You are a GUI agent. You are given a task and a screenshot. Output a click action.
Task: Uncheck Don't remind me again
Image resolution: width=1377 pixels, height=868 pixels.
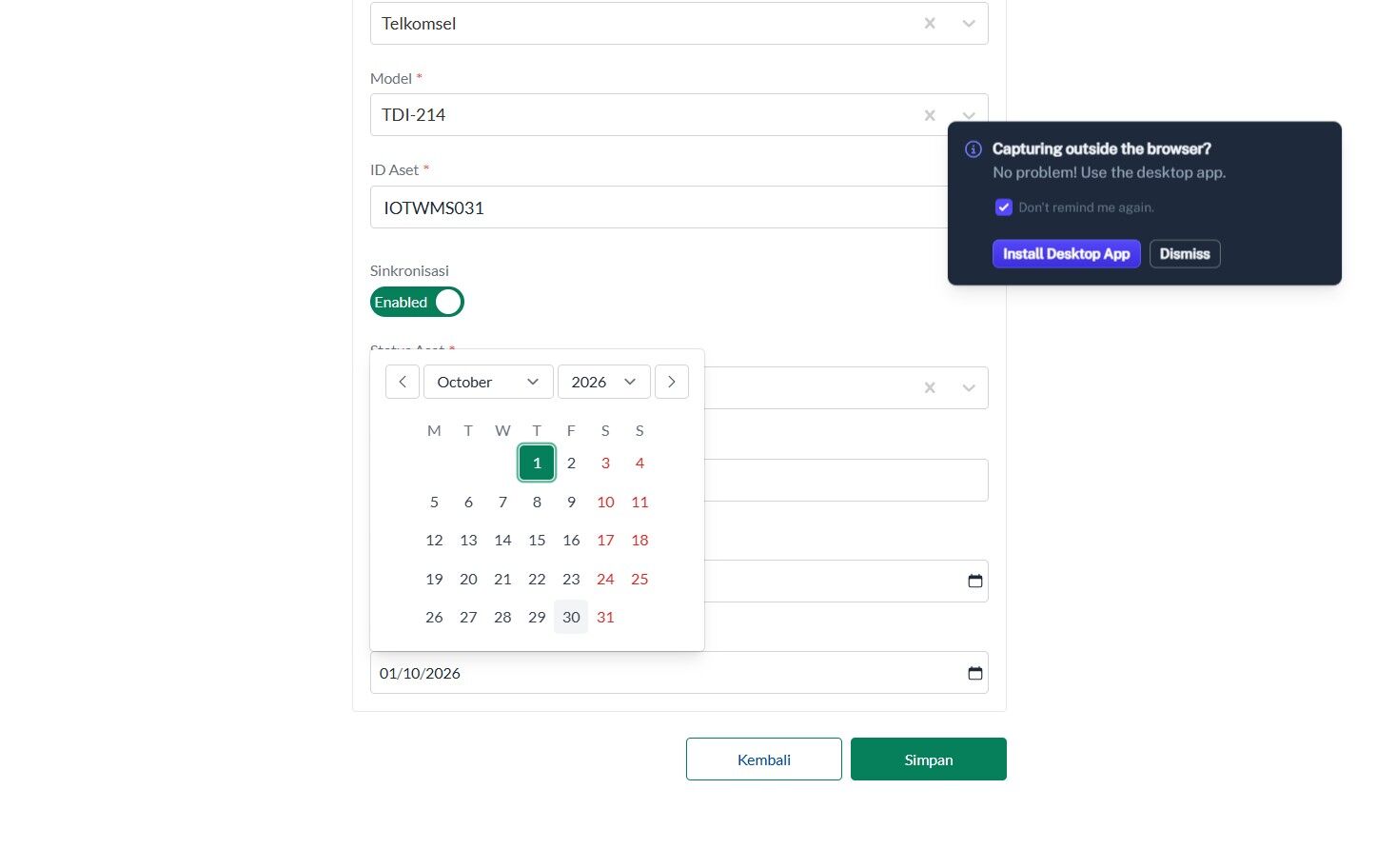(x=1004, y=207)
